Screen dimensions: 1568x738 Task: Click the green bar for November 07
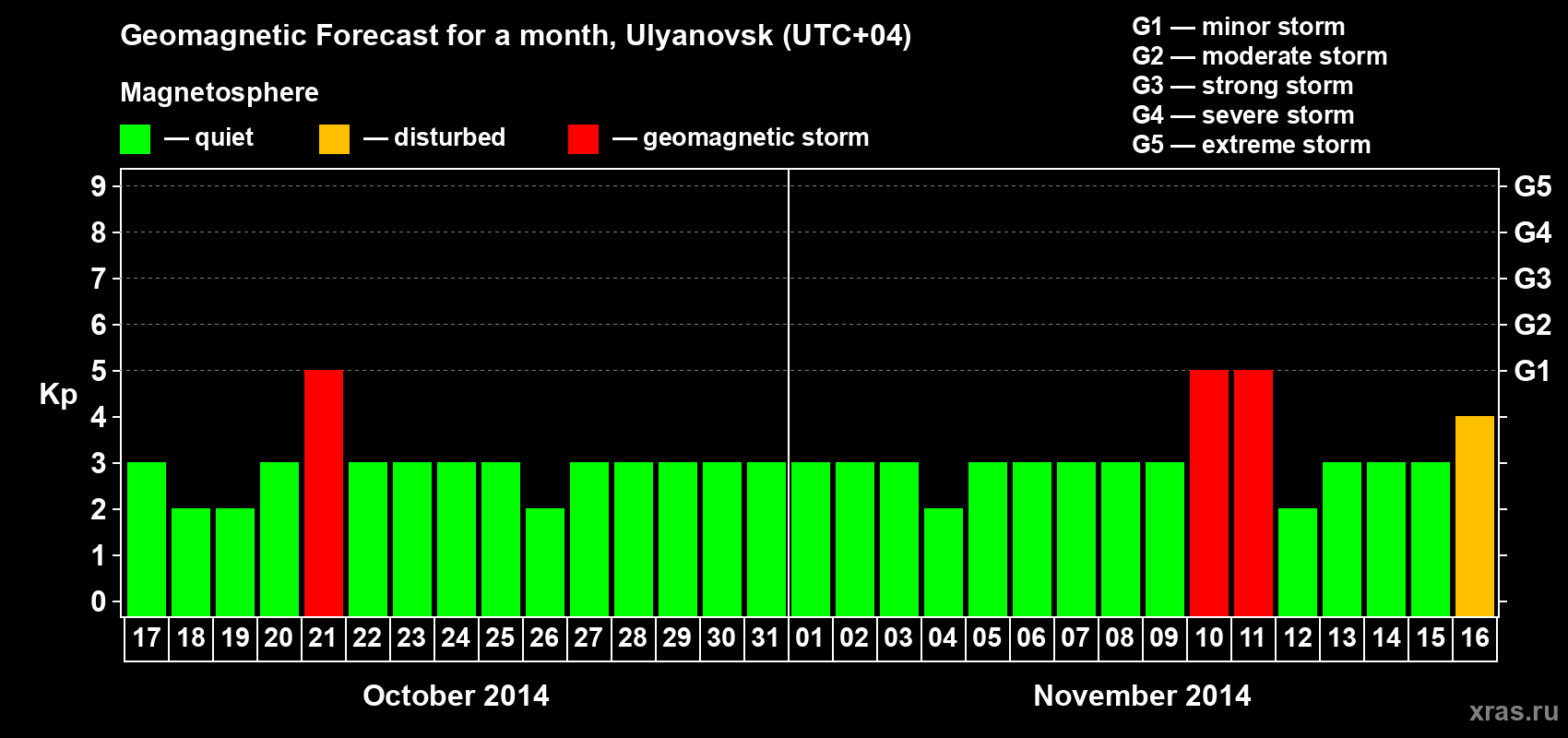click(x=1076, y=540)
